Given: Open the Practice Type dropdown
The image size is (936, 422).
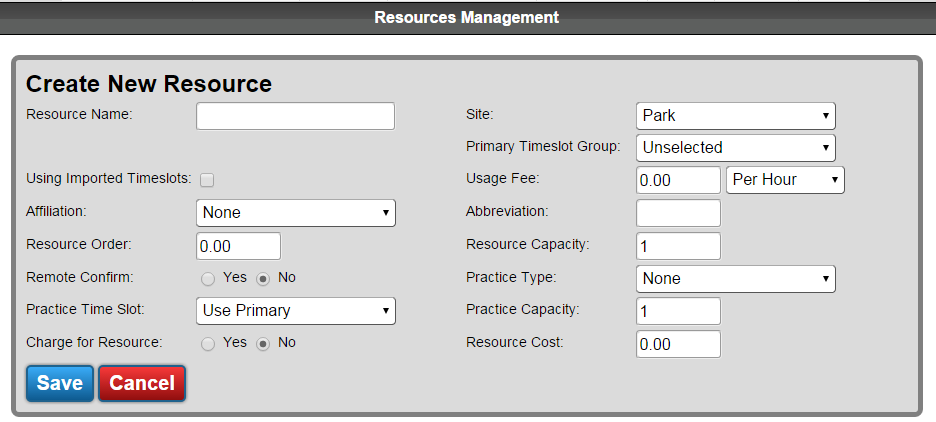Looking at the screenshot, I should point(735,279).
